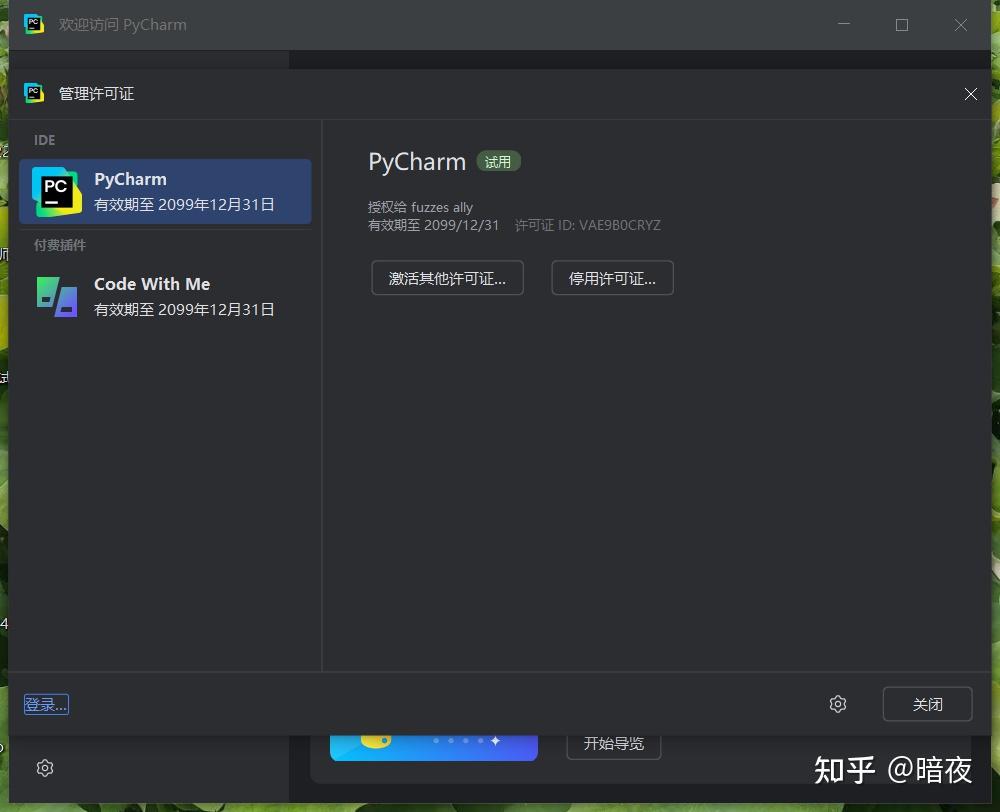Select the PyCharm entry in the IDE list
This screenshot has width=1000, height=812.
pyautogui.click(x=165, y=189)
